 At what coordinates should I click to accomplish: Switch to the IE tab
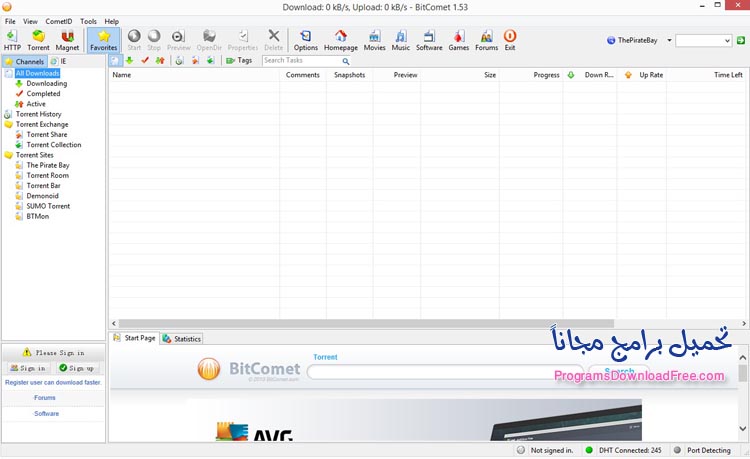(58, 61)
